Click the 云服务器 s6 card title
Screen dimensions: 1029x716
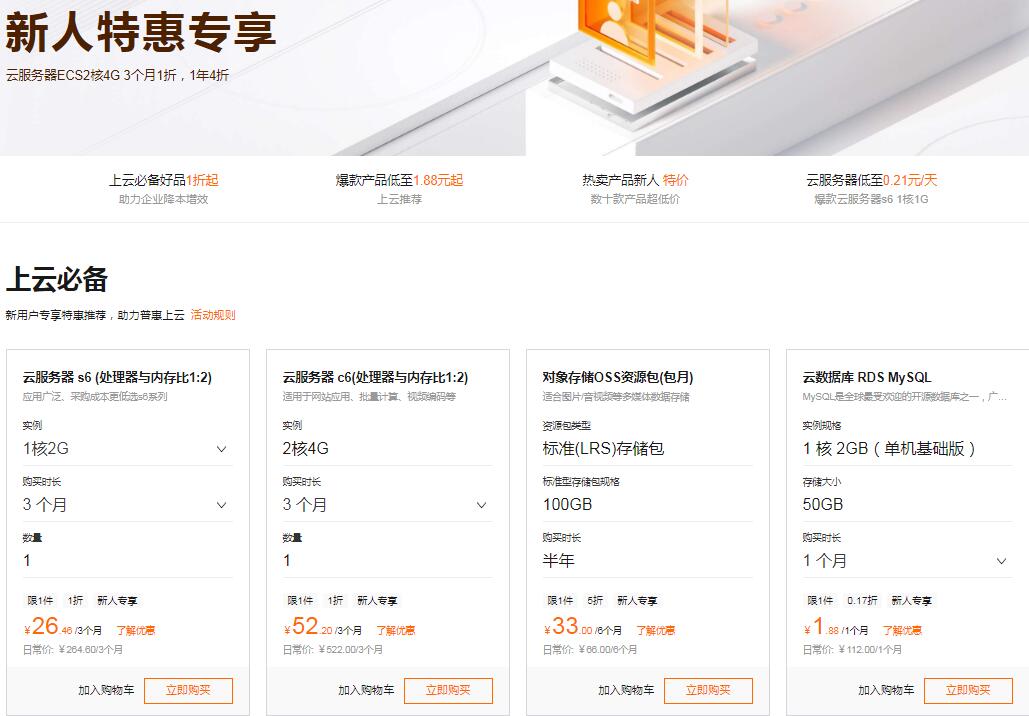click(117, 377)
